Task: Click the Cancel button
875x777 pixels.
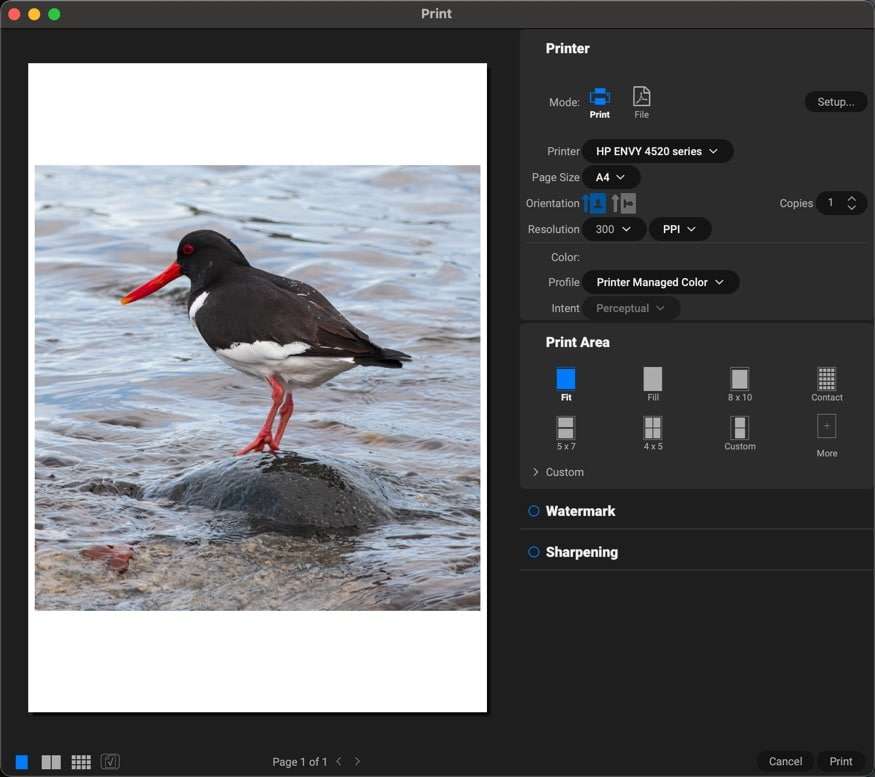Action: (785, 761)
